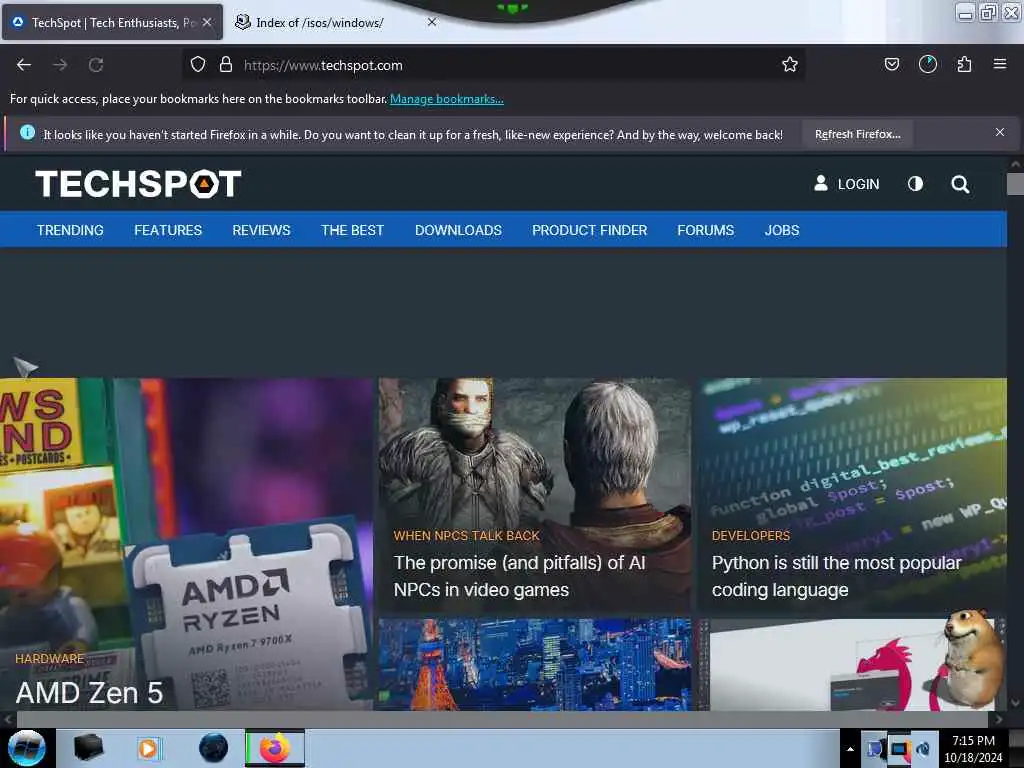Screen dimensions: 1024x768
Task: Toggle the dark/light theme contrast icon
Action: (915, 184)
